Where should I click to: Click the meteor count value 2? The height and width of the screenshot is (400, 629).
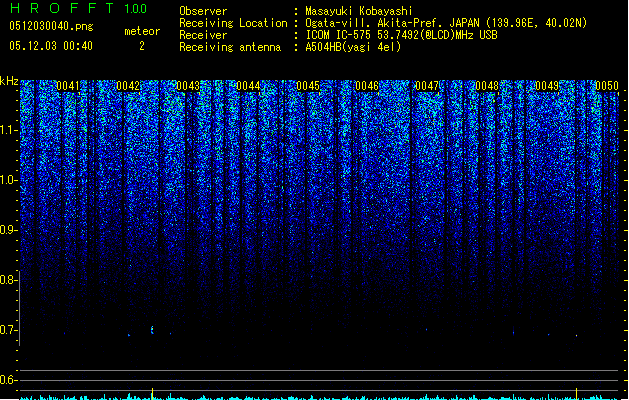tap(142, 46)
